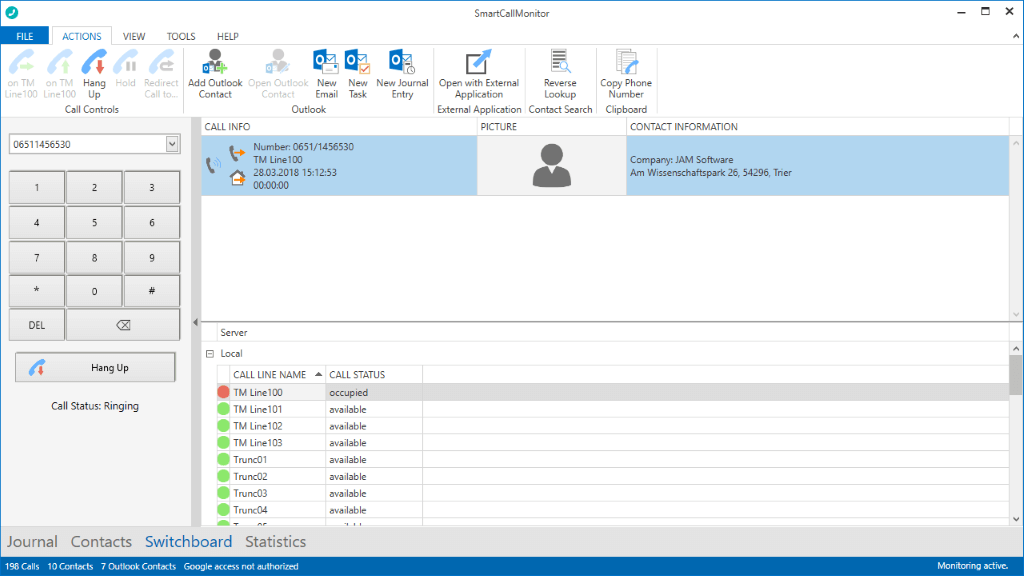Viewport: 1024px width, 576px height.
Task: Collapse the Local server group
Action: pyautogui.click(x=208, y=353)
